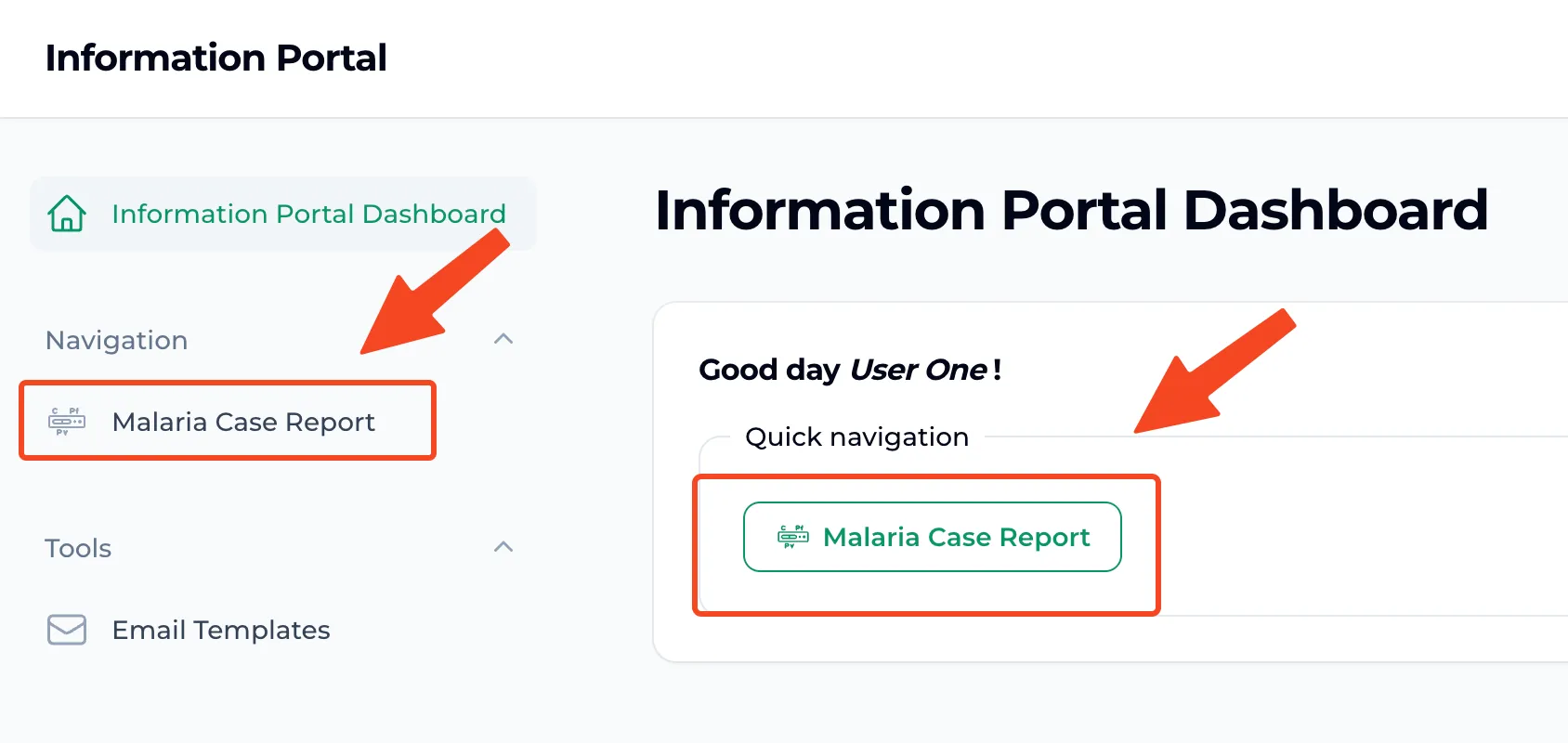Select the Malaria Case Report microscope-slide icon in sidebar
1568x743 pixels.
pyautogui.click(x=64, y=422)
